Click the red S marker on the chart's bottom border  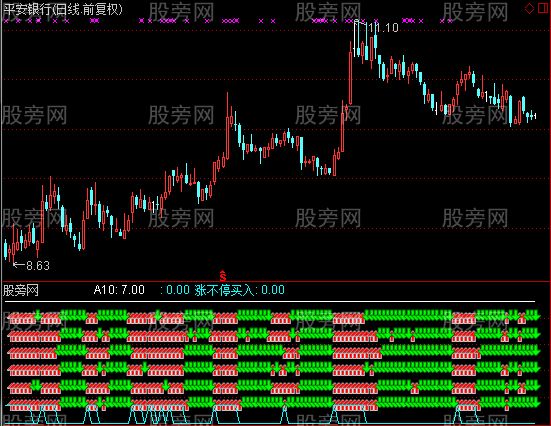223,276
